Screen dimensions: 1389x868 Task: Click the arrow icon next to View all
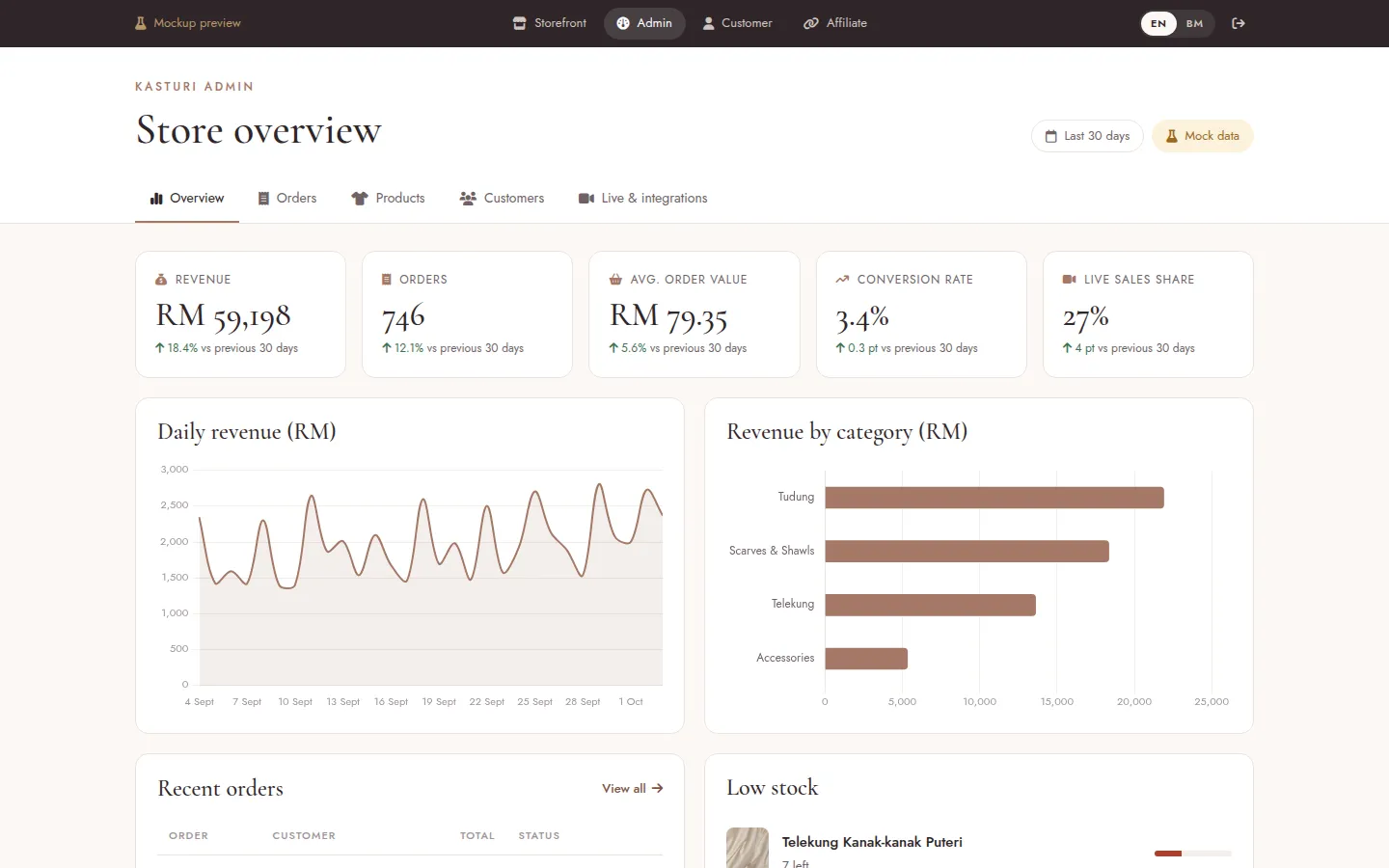(657, 789)
